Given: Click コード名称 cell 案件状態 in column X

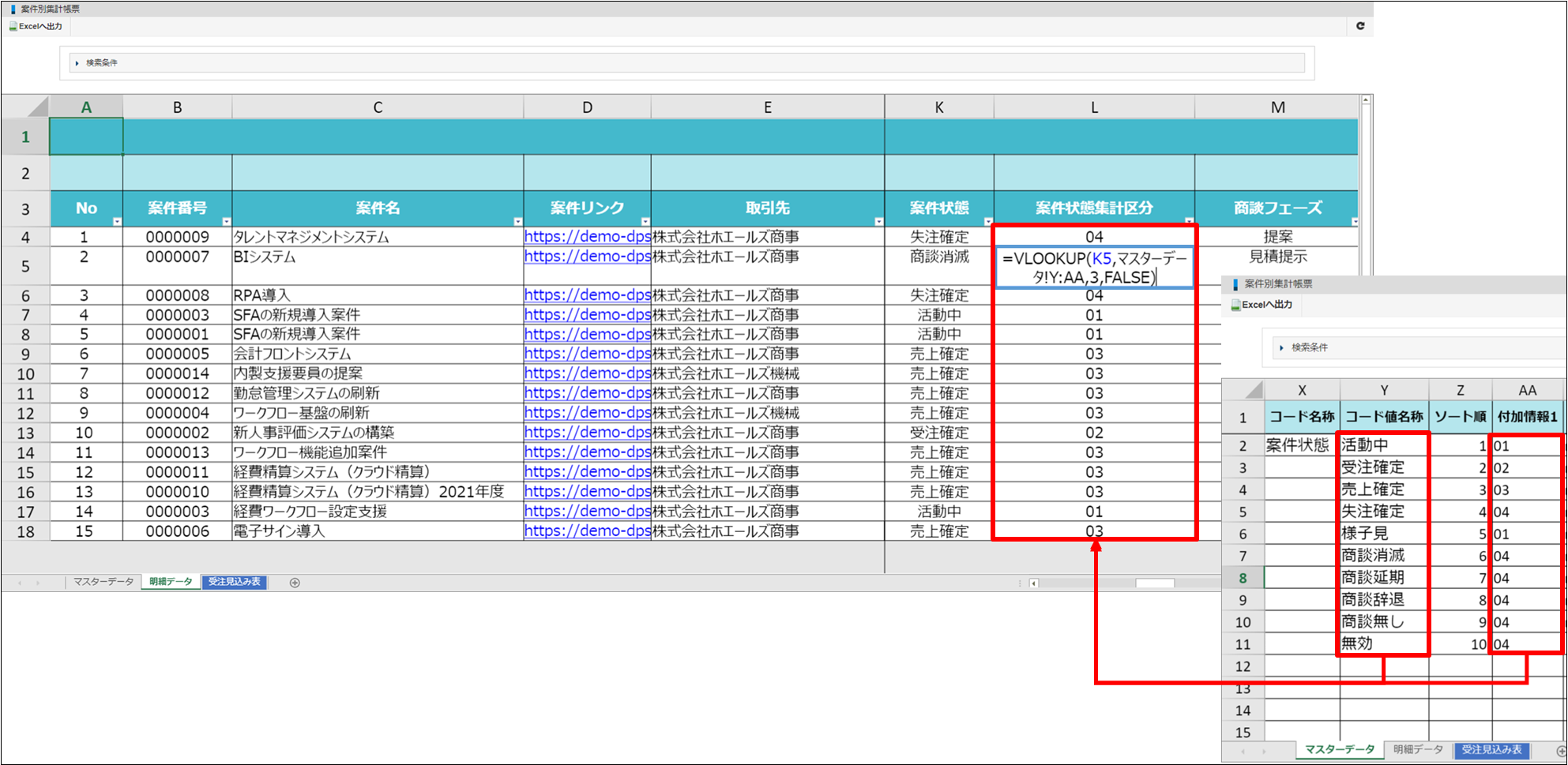Looking at the screenshot, I should (x=1302, y=445).
